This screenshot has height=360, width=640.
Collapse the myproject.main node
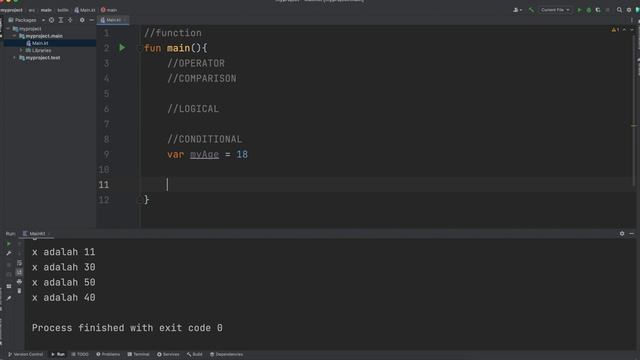click(15, 36)
